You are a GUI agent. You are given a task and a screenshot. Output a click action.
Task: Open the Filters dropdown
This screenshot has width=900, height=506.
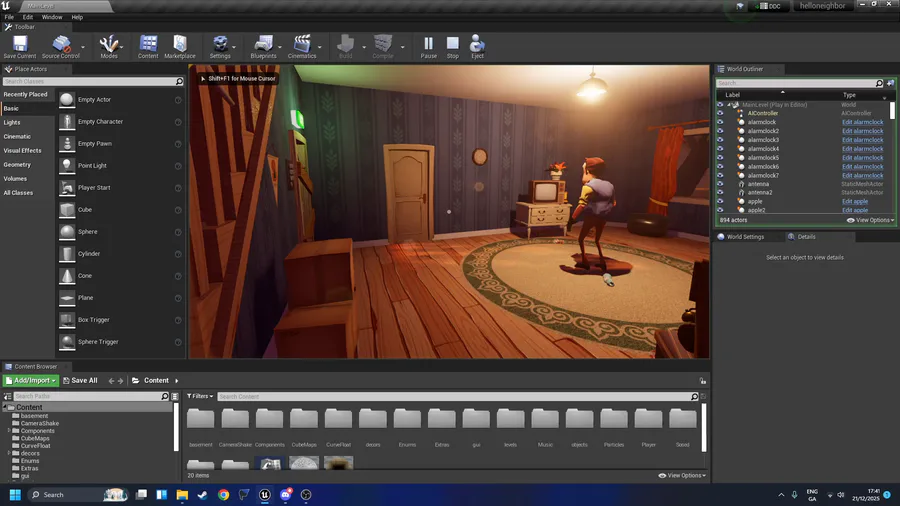[200, 396]
